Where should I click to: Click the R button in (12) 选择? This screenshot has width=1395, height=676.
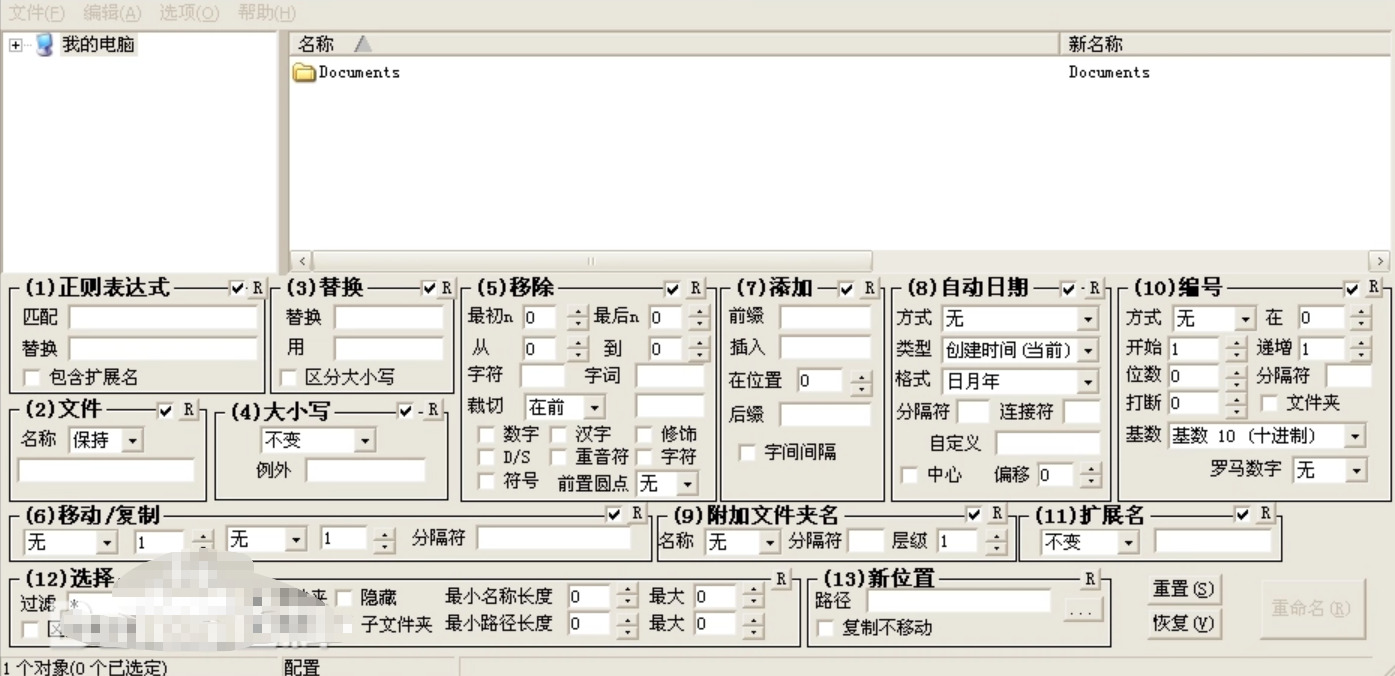click(781, 578)
